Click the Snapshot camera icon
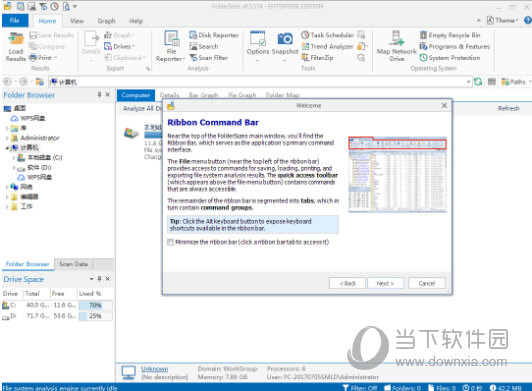 click(x=285, y=39)
